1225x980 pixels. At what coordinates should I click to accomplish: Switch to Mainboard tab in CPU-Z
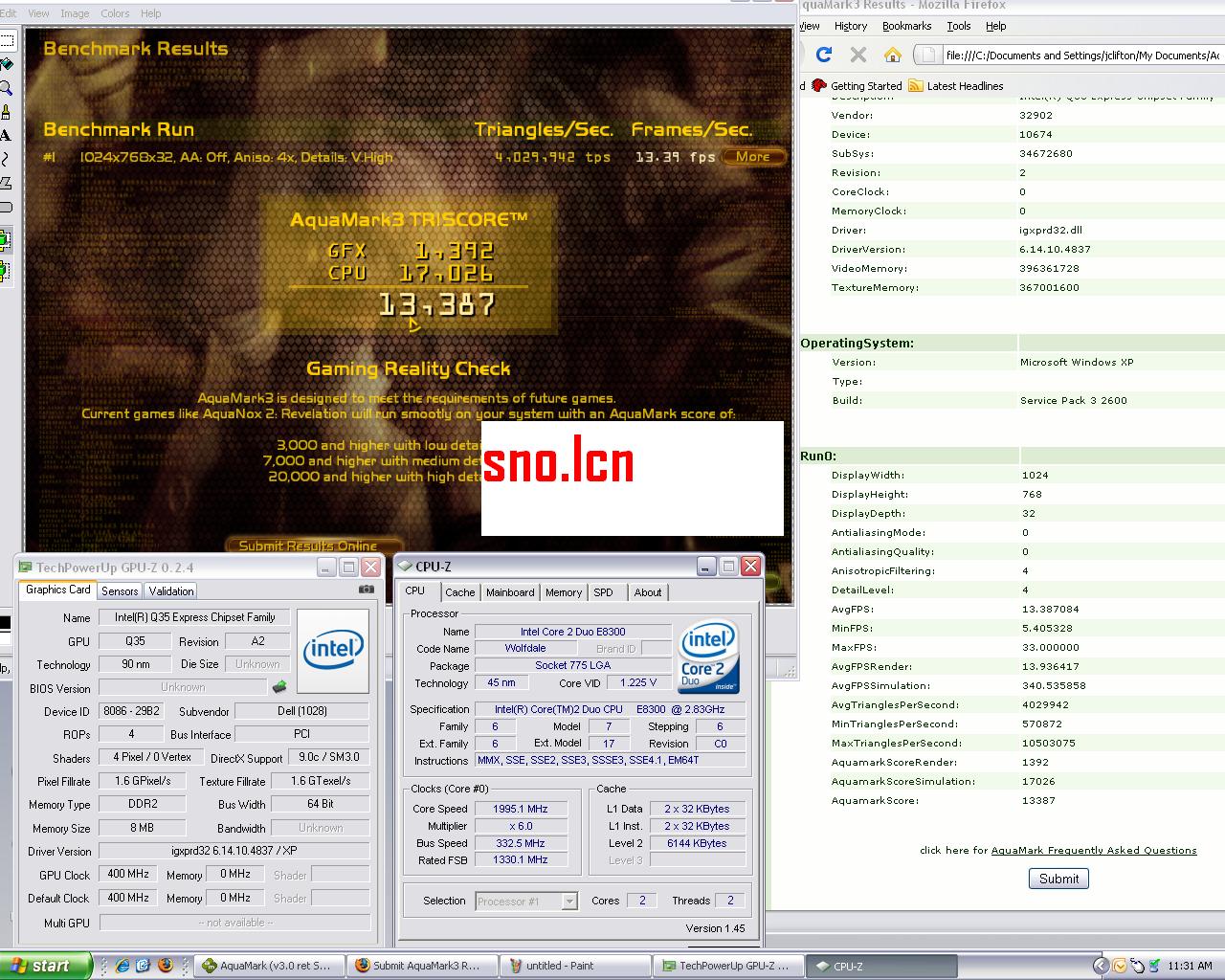click(x=510, y=592)
